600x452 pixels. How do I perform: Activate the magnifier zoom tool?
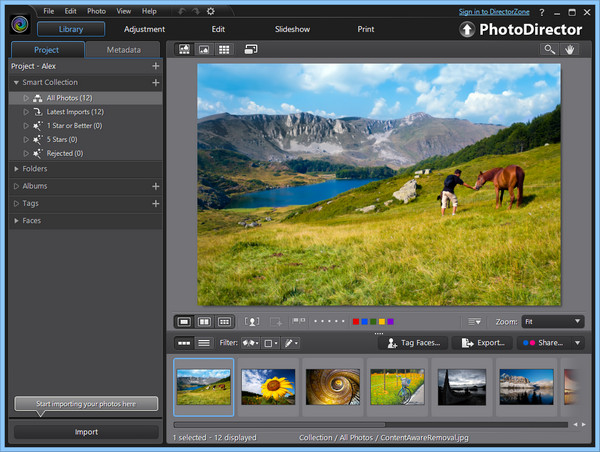pos(550,49)
